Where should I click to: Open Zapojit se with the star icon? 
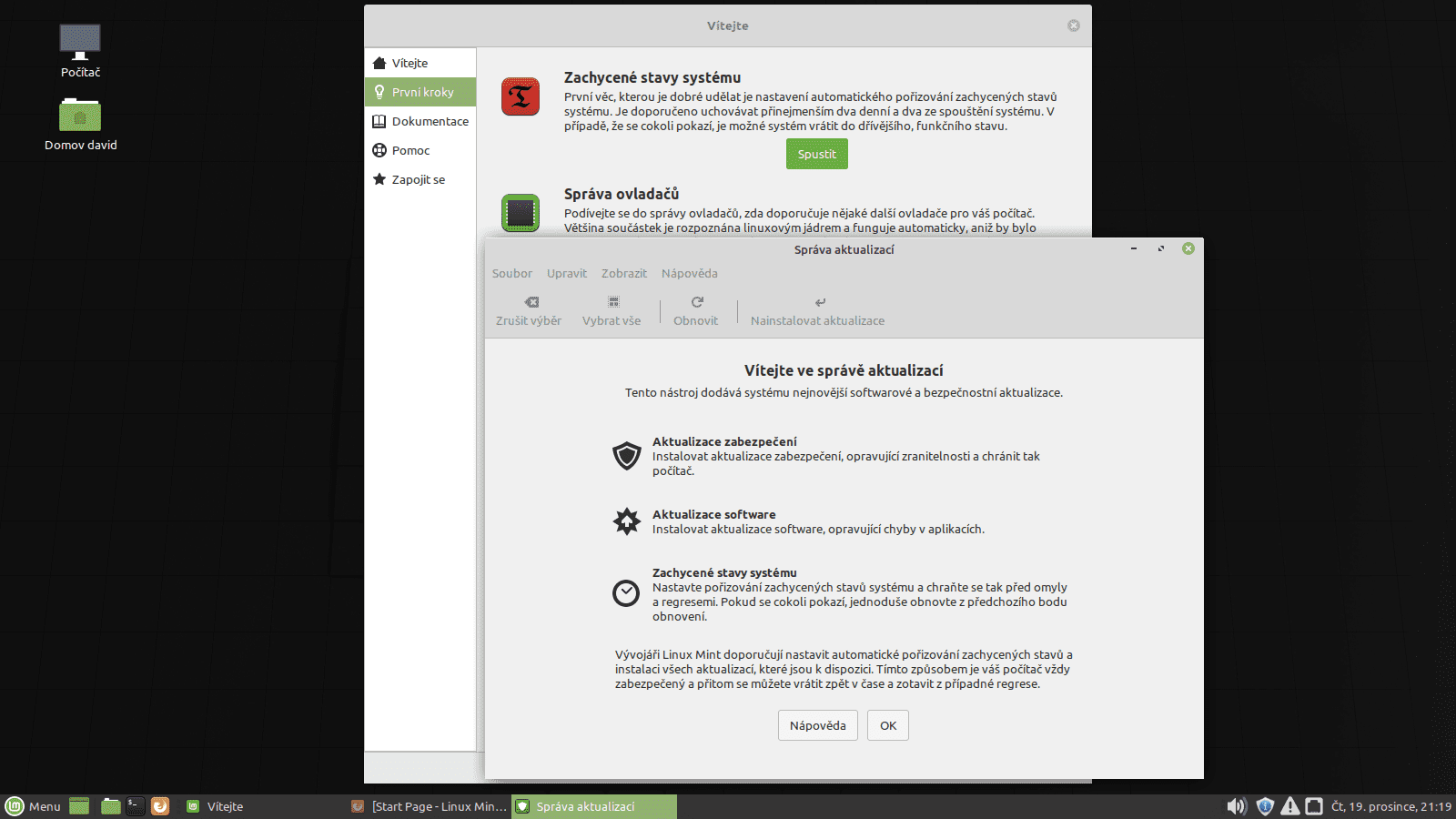(419, 179)
